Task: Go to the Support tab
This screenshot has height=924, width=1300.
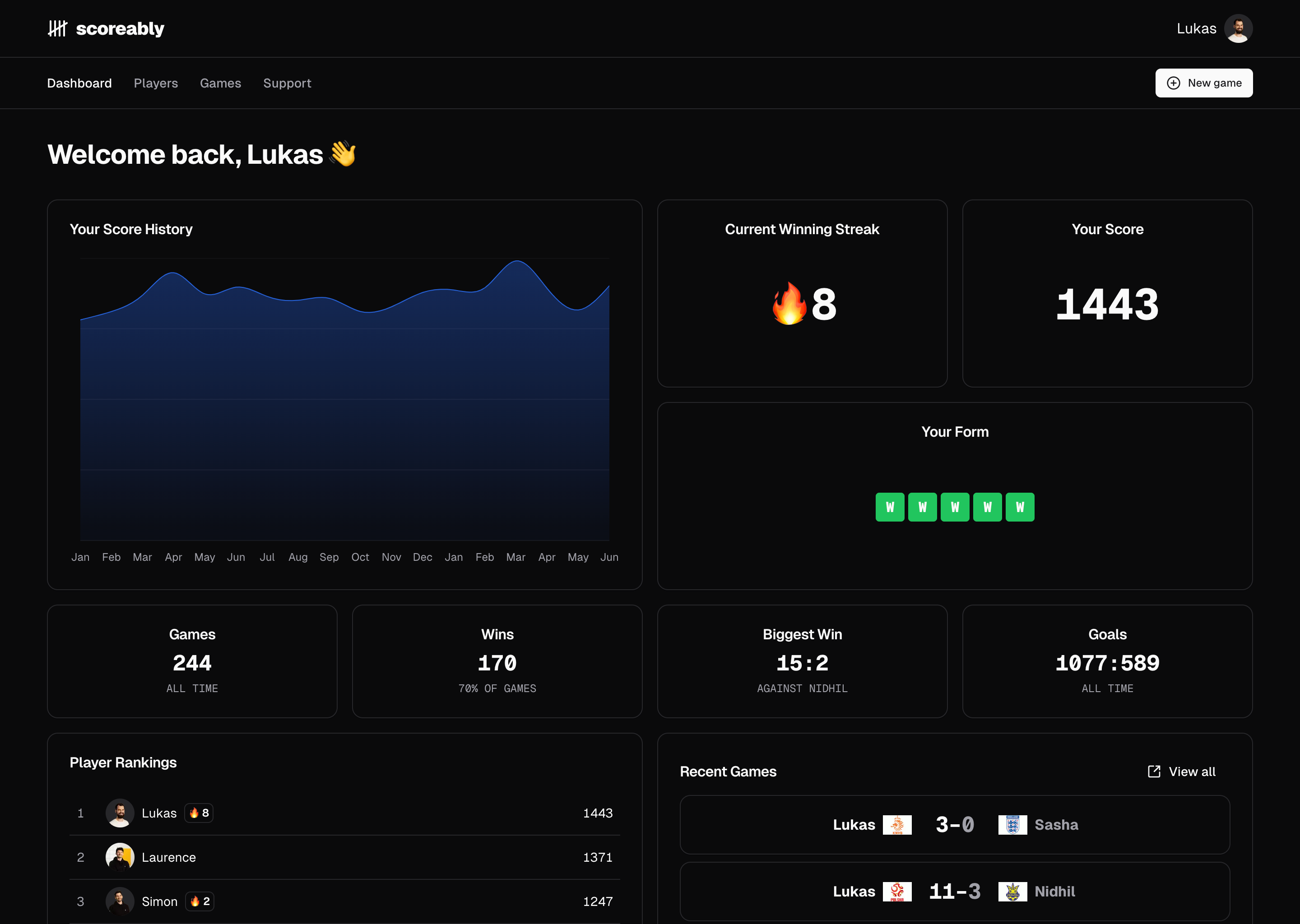Action: (x=287, y=83)
